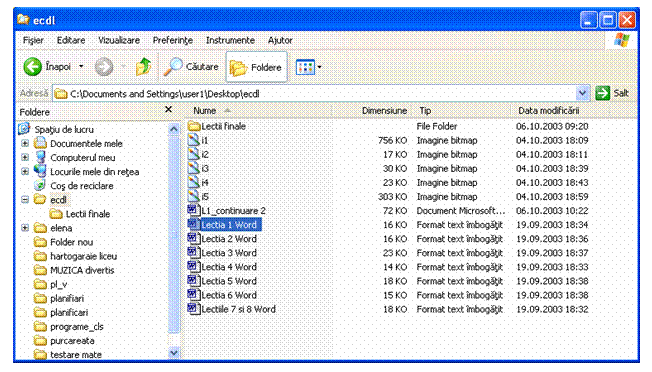Open the address bar dropdown arrow
The width and height of the screenshot is (652, 372).
click(x=583, y=94)
